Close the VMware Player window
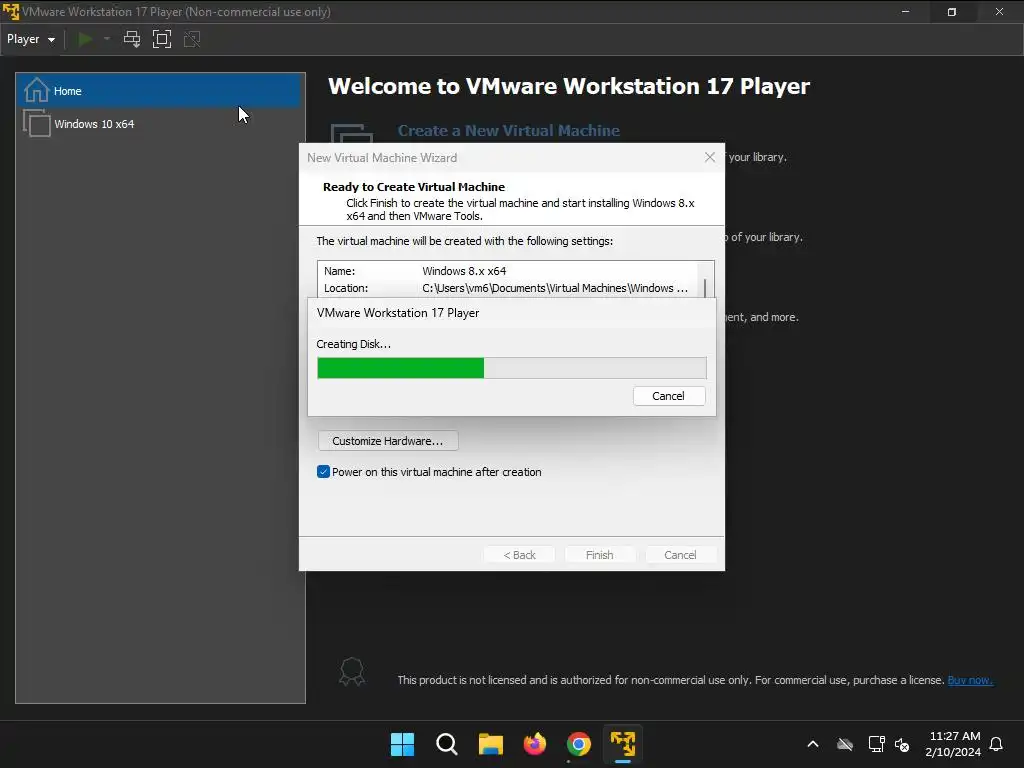 coord(999,11)
